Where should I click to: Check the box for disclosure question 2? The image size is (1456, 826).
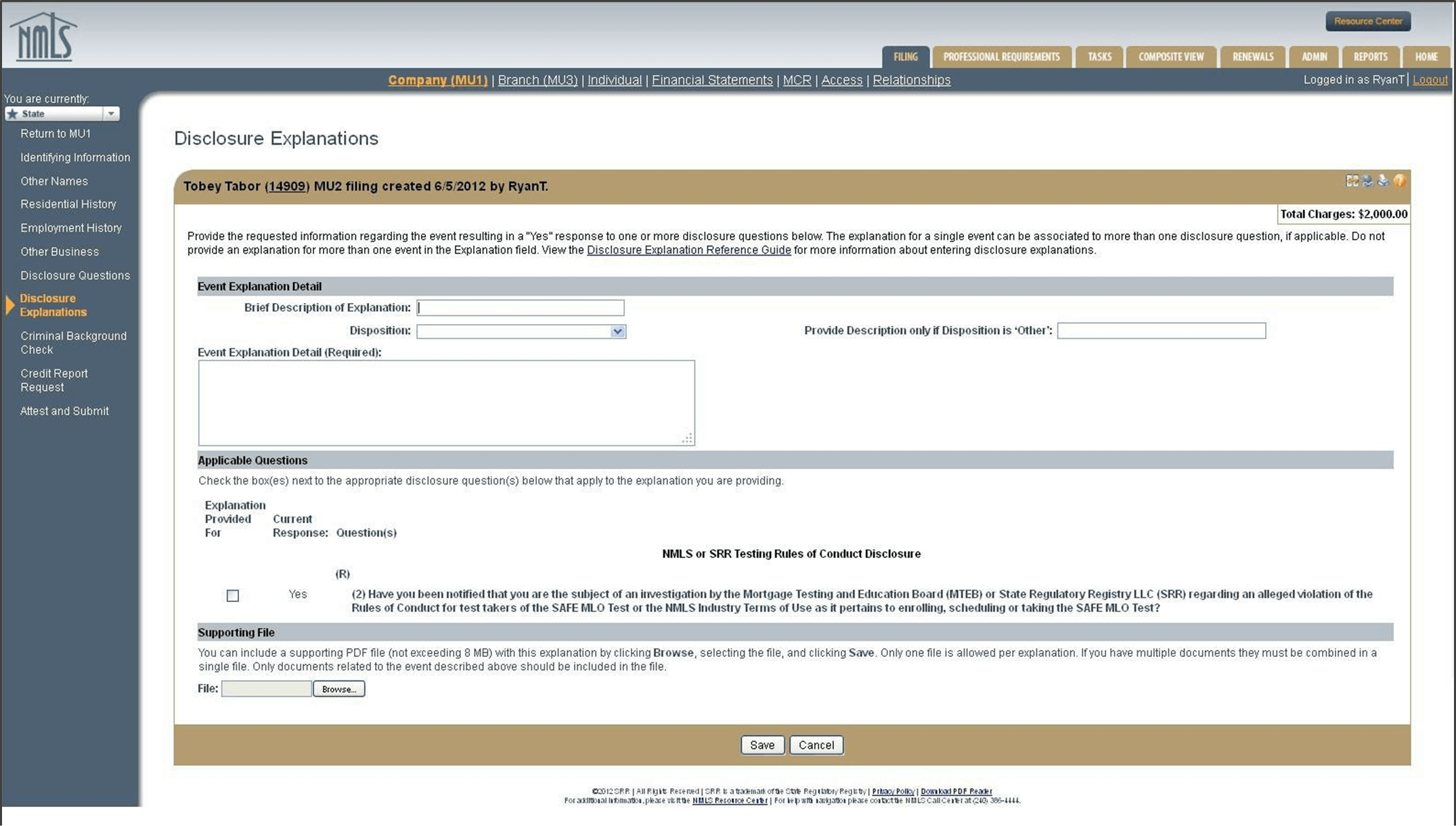(x=233, y=595)
